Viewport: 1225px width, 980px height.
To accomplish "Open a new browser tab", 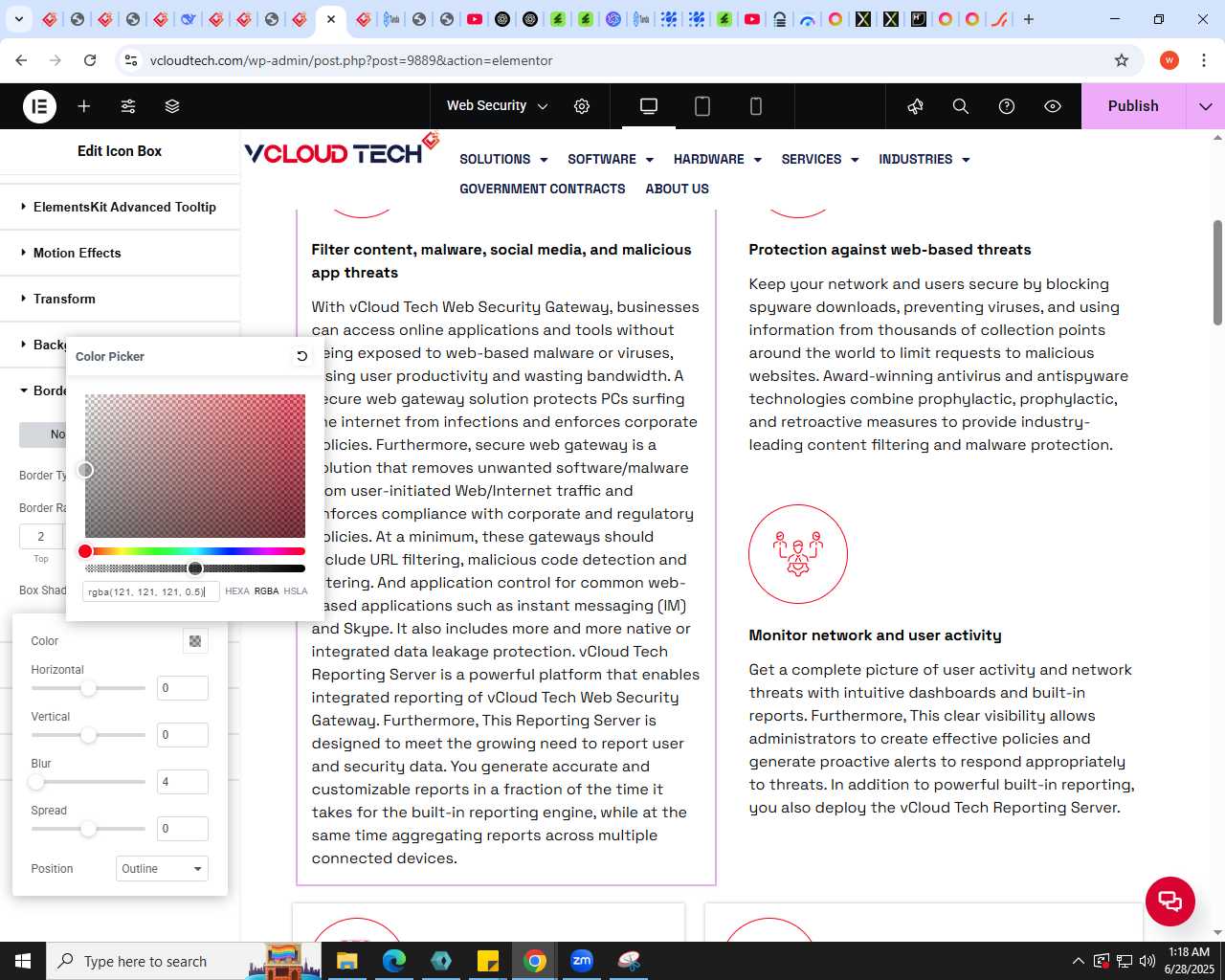I will tap(1029, 19).
